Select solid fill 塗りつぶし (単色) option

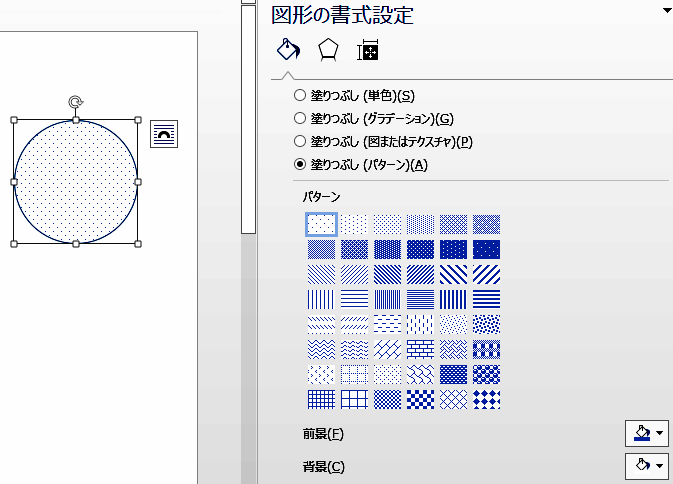300,96
